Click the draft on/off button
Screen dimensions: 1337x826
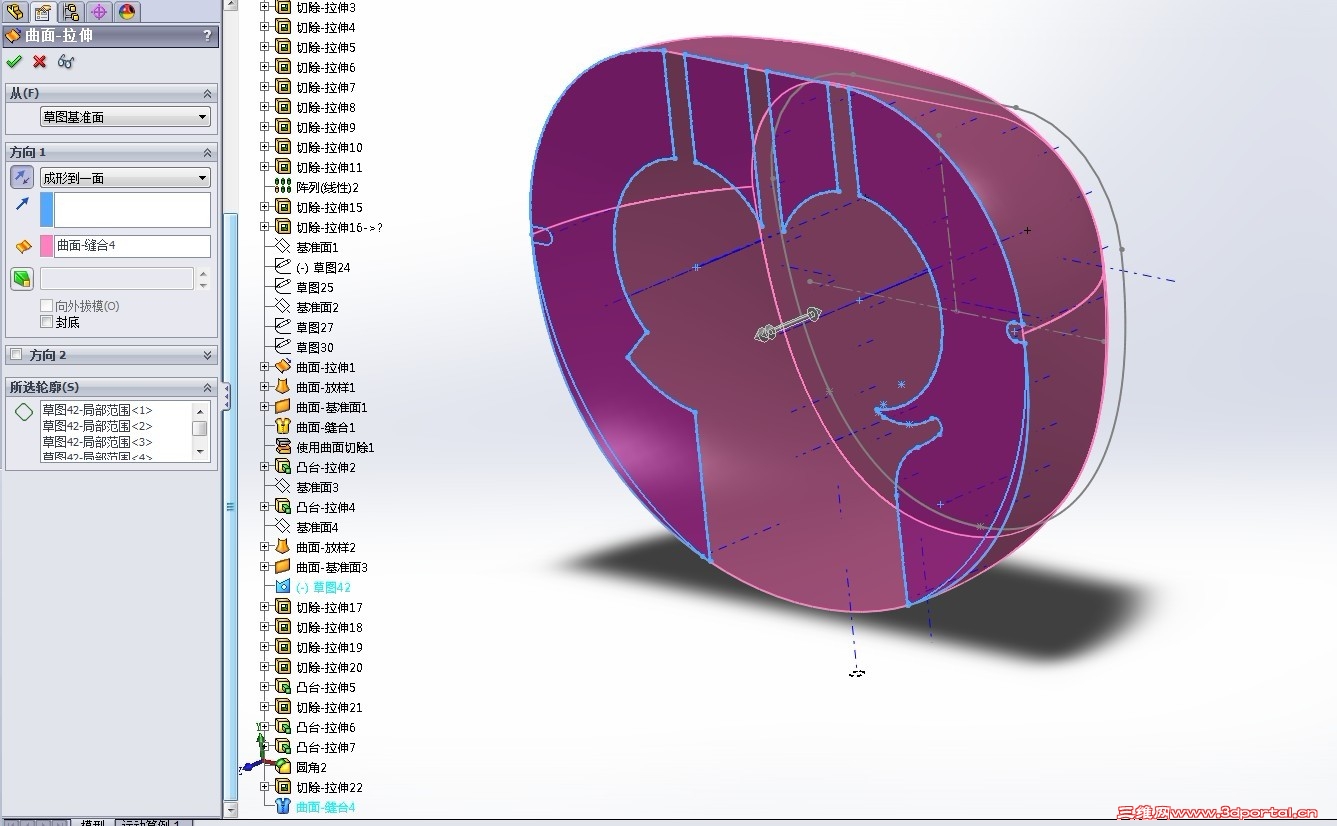point(22,278)
